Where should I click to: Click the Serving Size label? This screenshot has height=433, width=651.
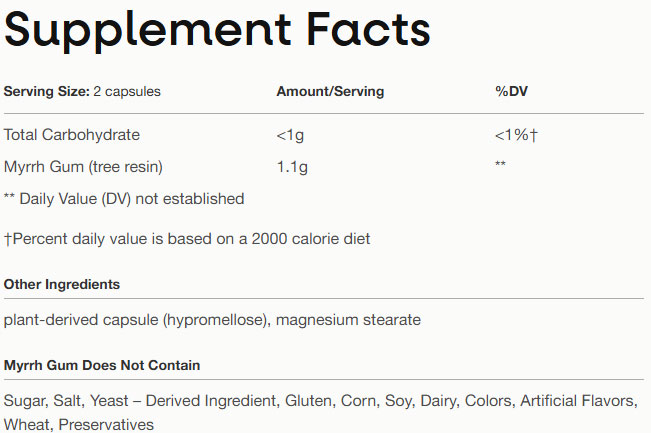[46, 92]
